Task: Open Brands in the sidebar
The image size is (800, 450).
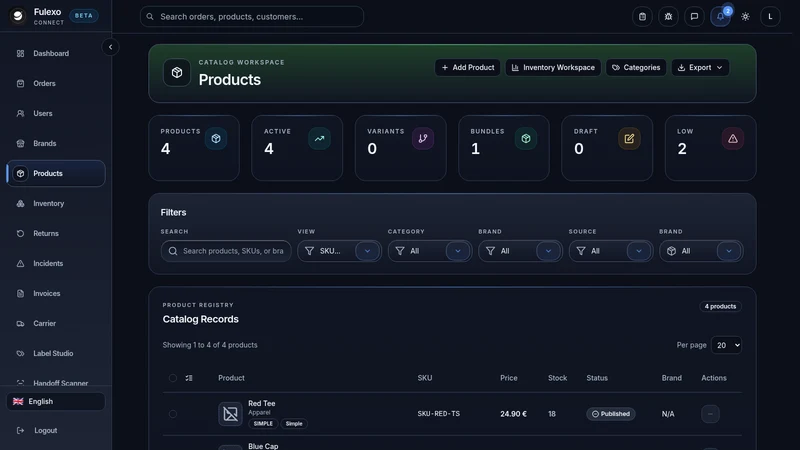Action: 56,143
